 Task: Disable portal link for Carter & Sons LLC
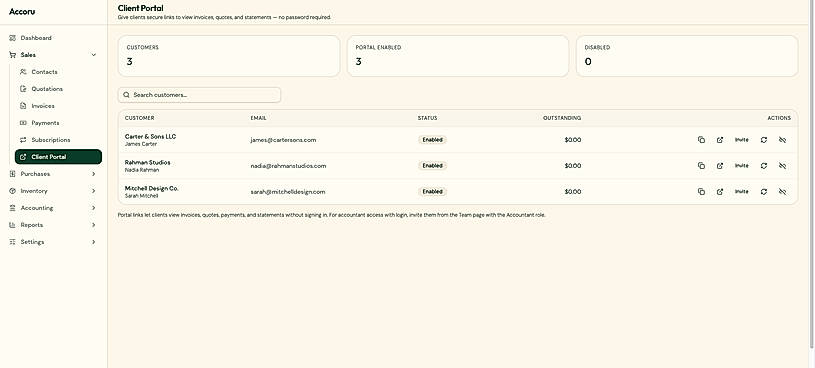tap(782, 140)
